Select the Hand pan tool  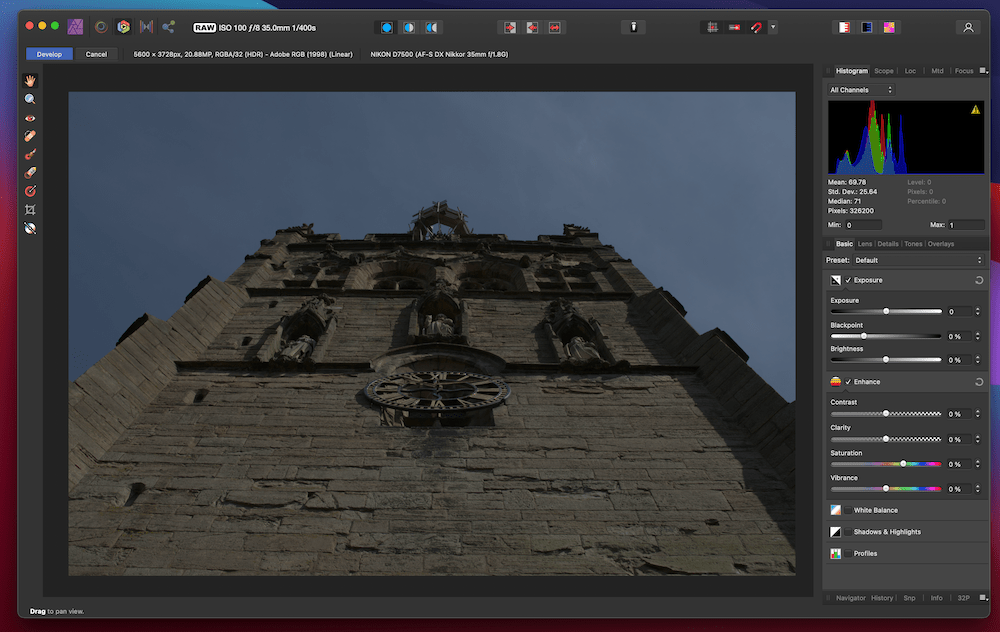coord(30,80)
